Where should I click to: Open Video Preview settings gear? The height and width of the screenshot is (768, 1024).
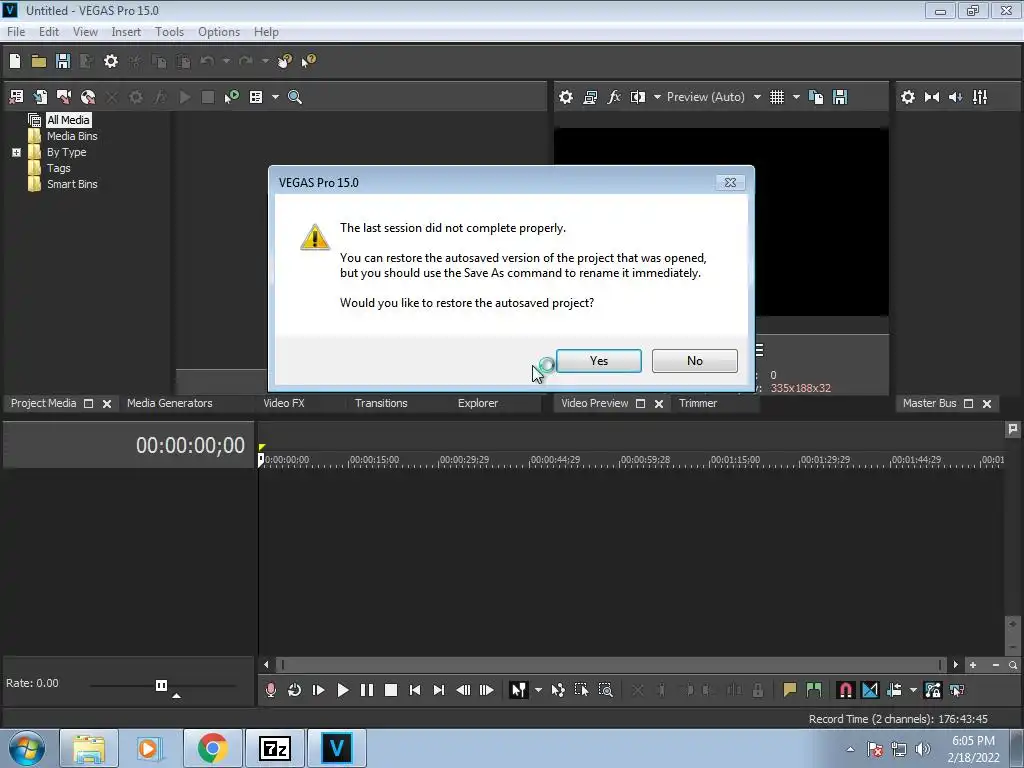(x=566, y=97)
